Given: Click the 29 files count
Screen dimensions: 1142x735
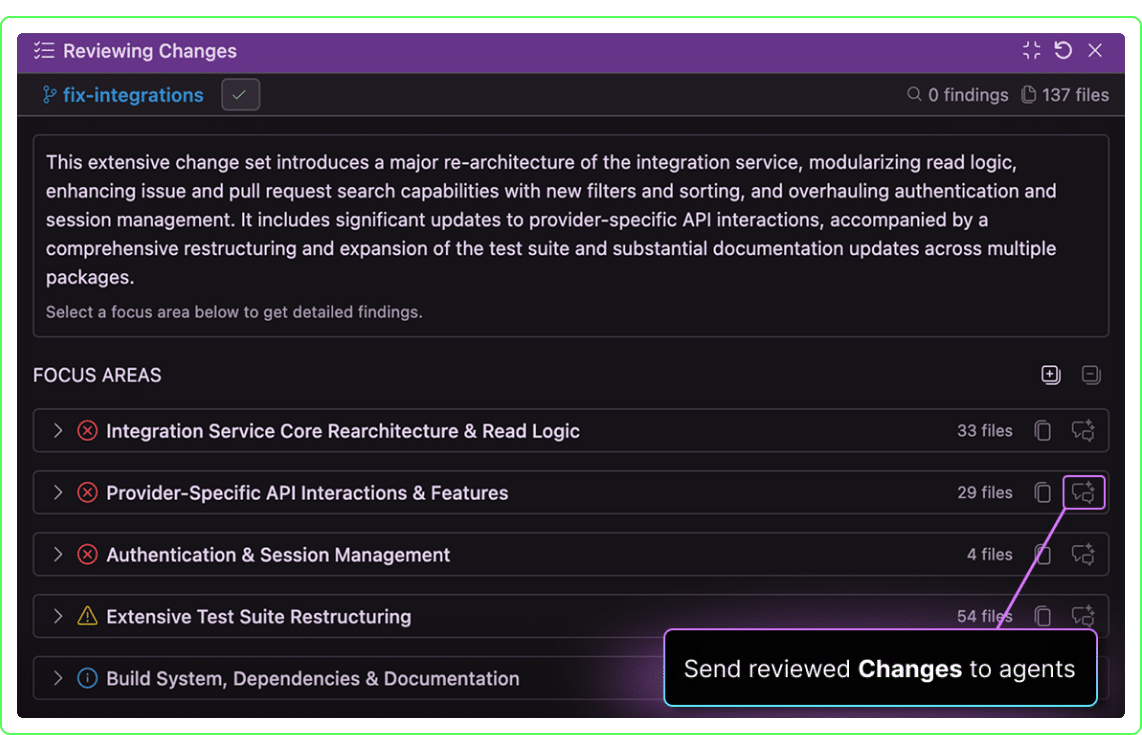Looking at the screenshot, I should [x=985, y=492].
